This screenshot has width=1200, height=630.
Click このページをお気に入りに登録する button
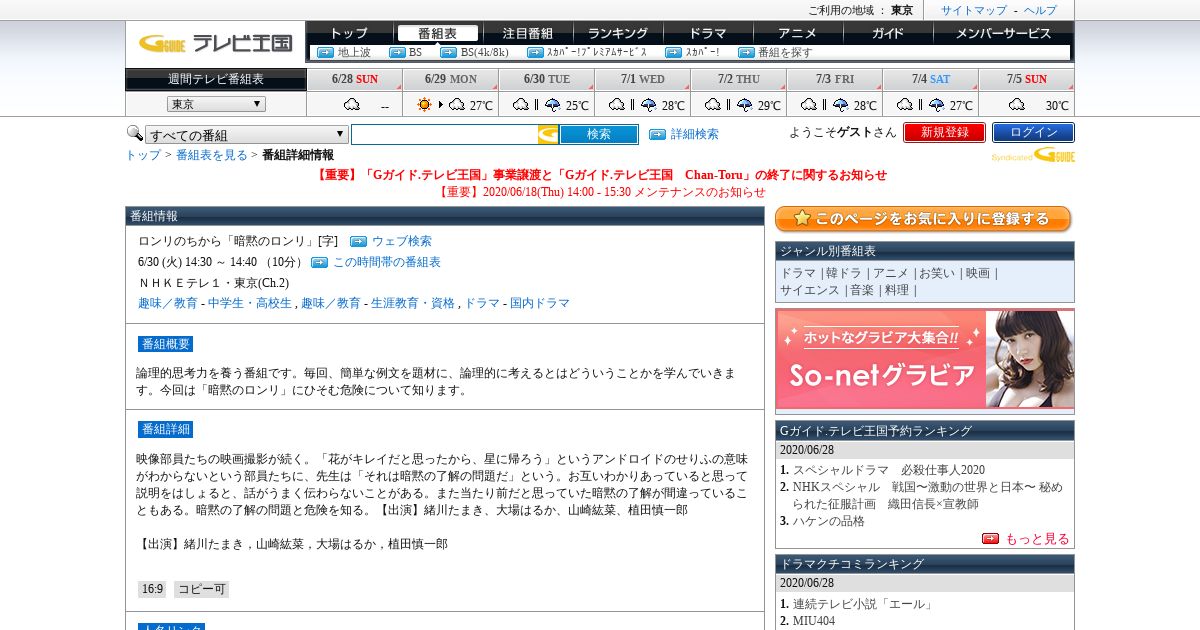[923, 219]
